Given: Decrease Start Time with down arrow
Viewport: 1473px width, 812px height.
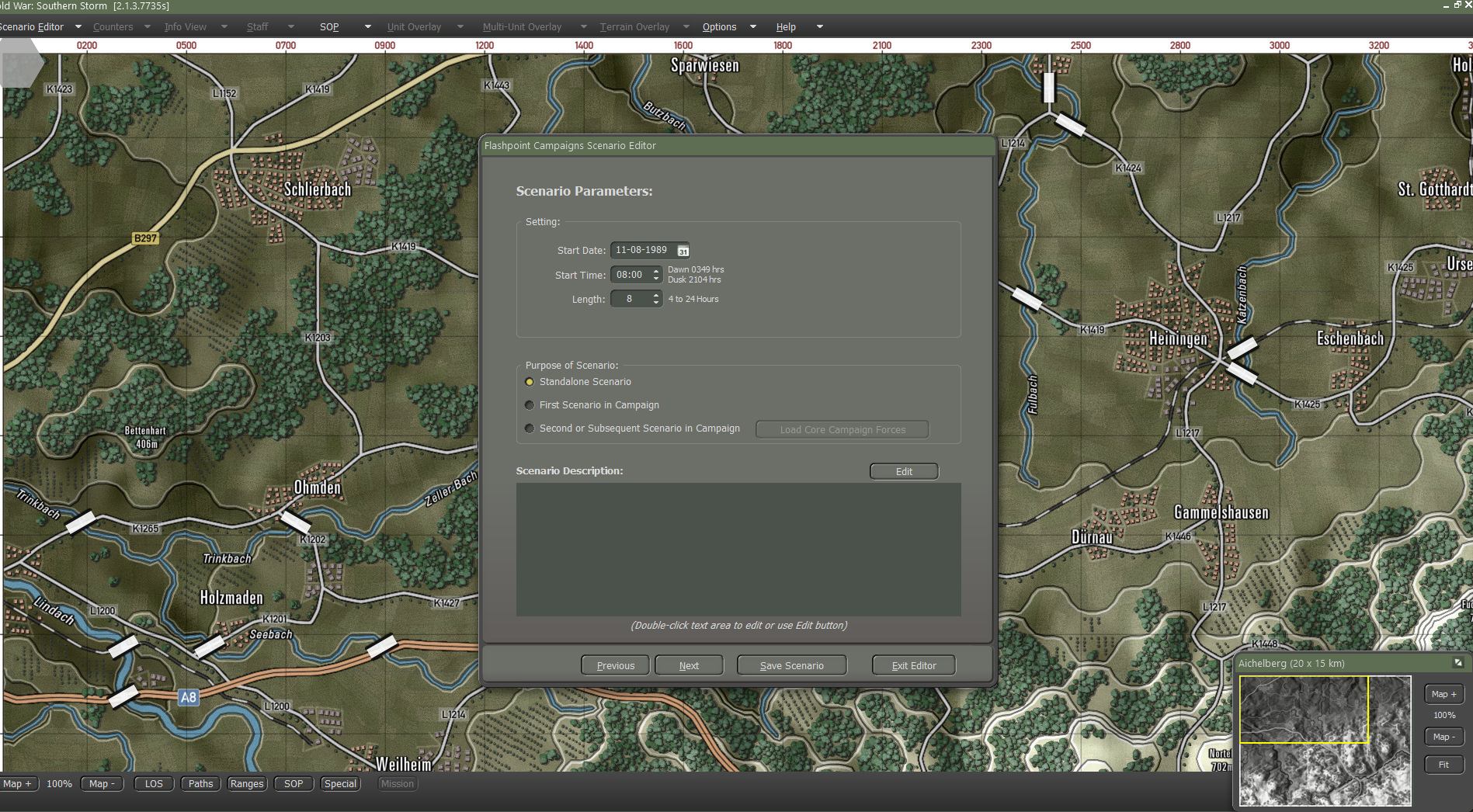Looking at the screenshot, I should click(656, 278).
